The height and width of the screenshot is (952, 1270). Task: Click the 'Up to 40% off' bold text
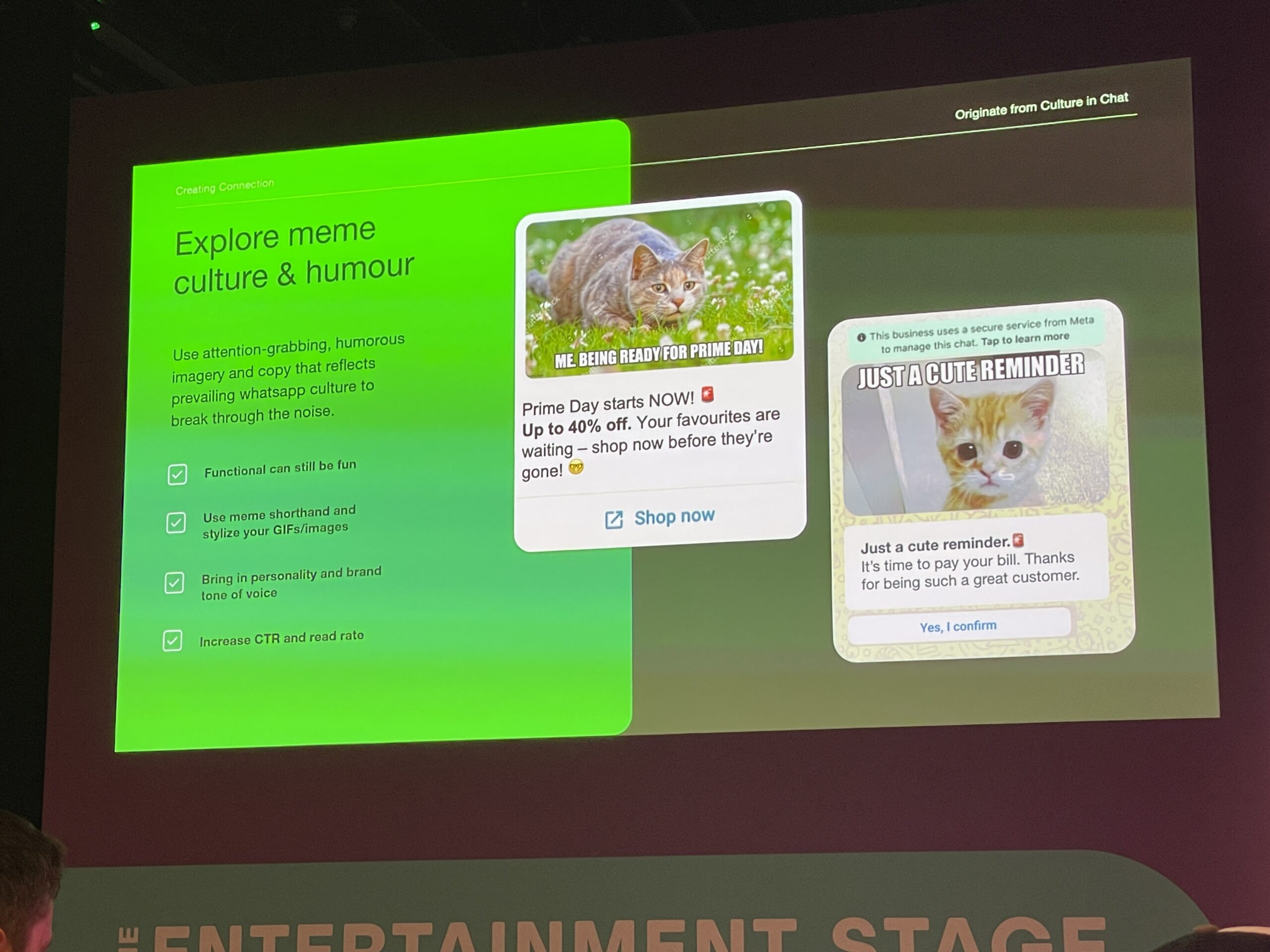tap(576, 427)
